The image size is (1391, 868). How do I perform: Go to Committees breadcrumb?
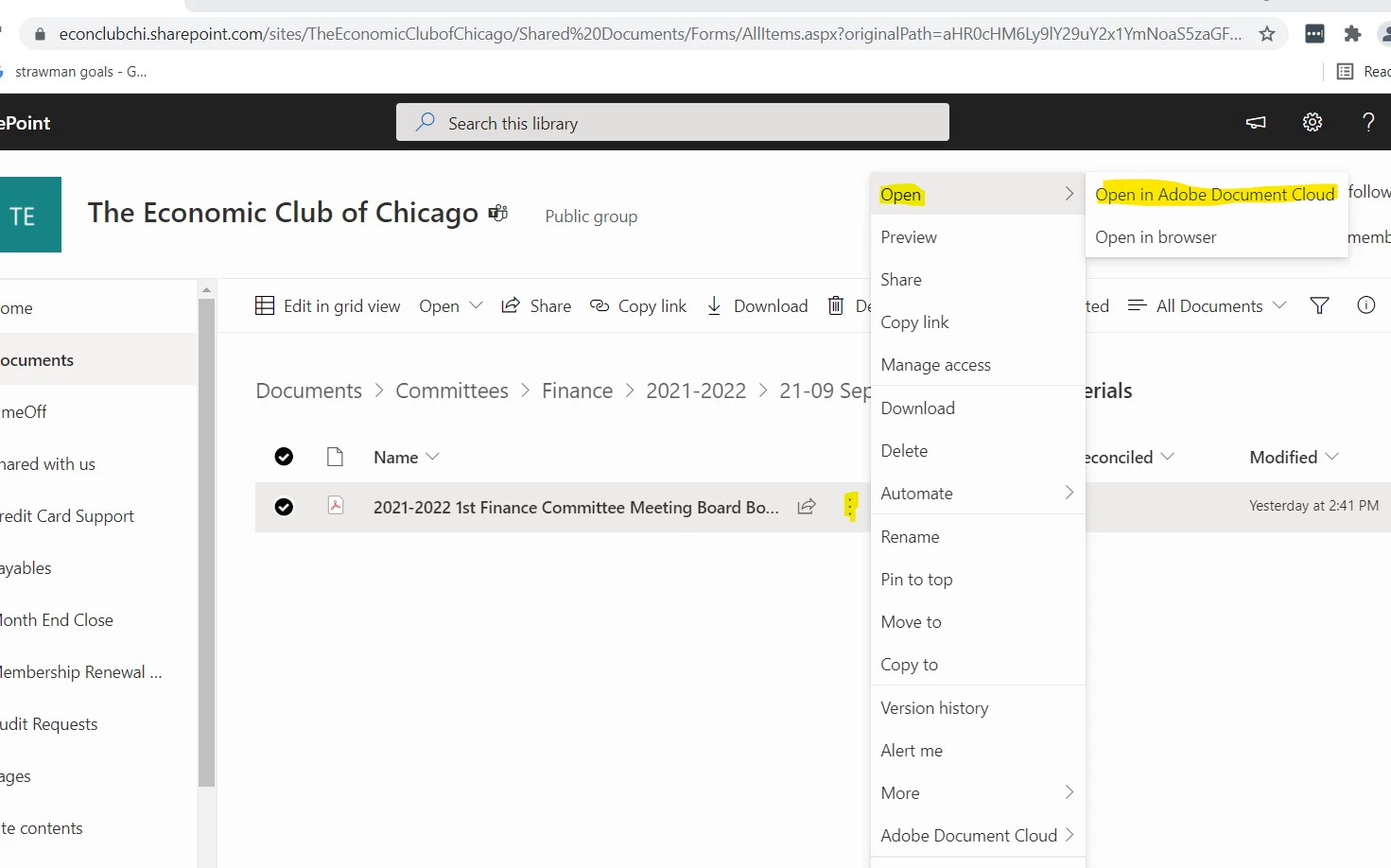click(452, 391)
